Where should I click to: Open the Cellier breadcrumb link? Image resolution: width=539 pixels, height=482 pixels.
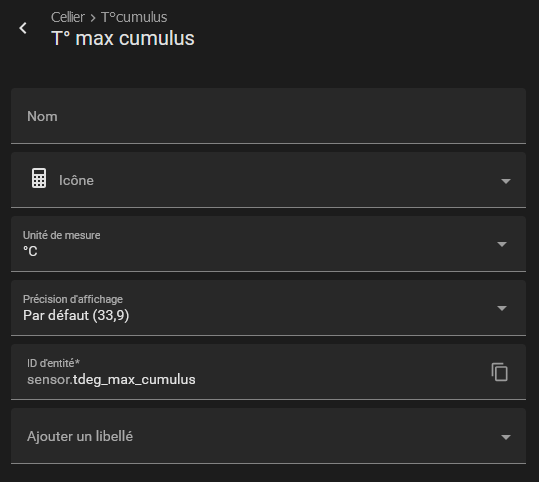coord(68,17)
